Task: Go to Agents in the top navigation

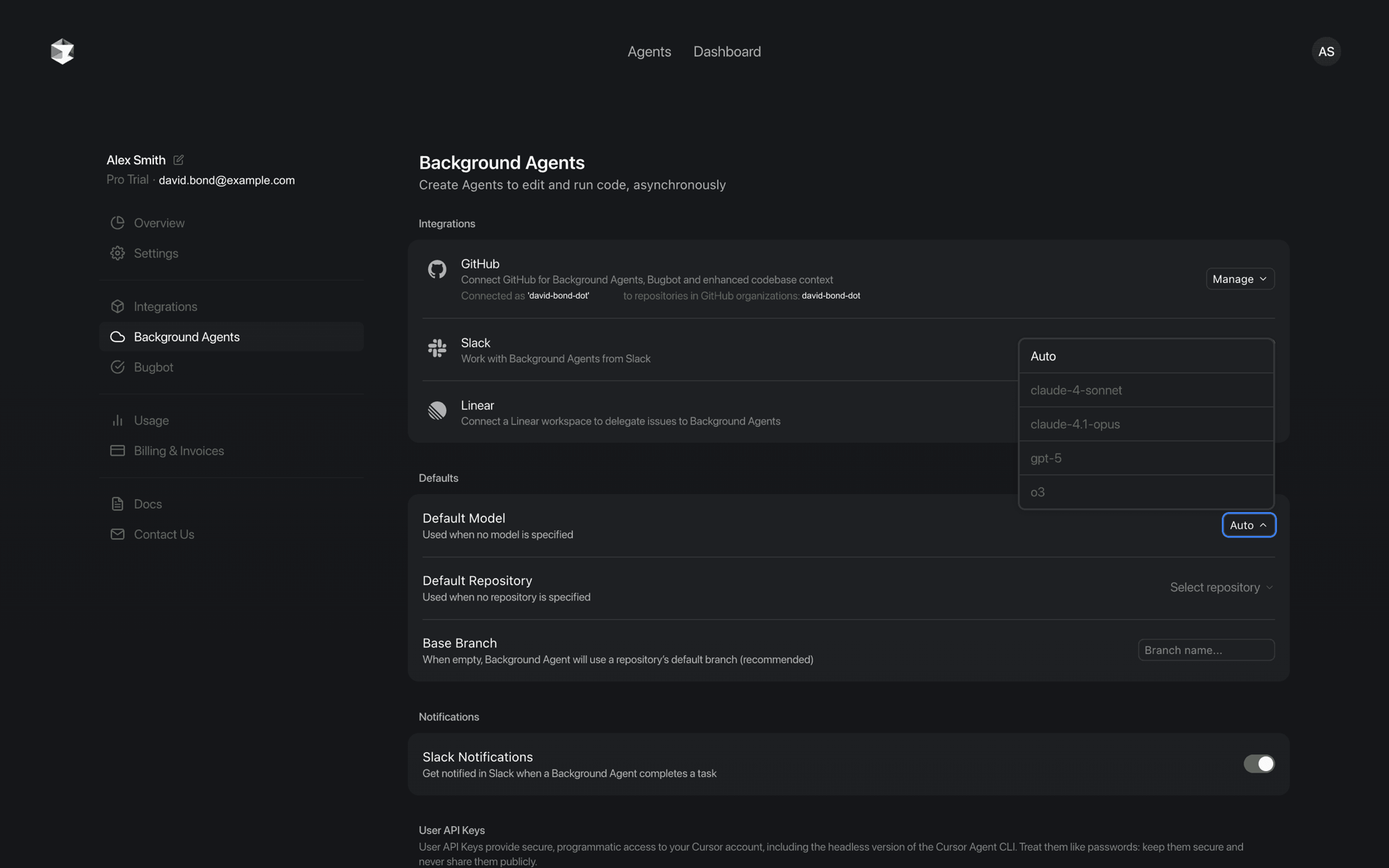Action: click(649, 51)
